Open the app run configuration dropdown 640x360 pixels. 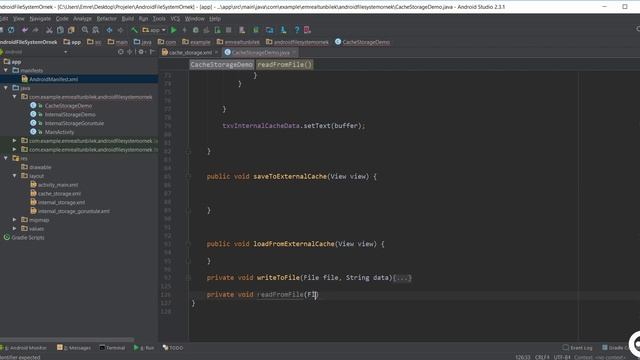pyautogui.click(x=154, y=30)
